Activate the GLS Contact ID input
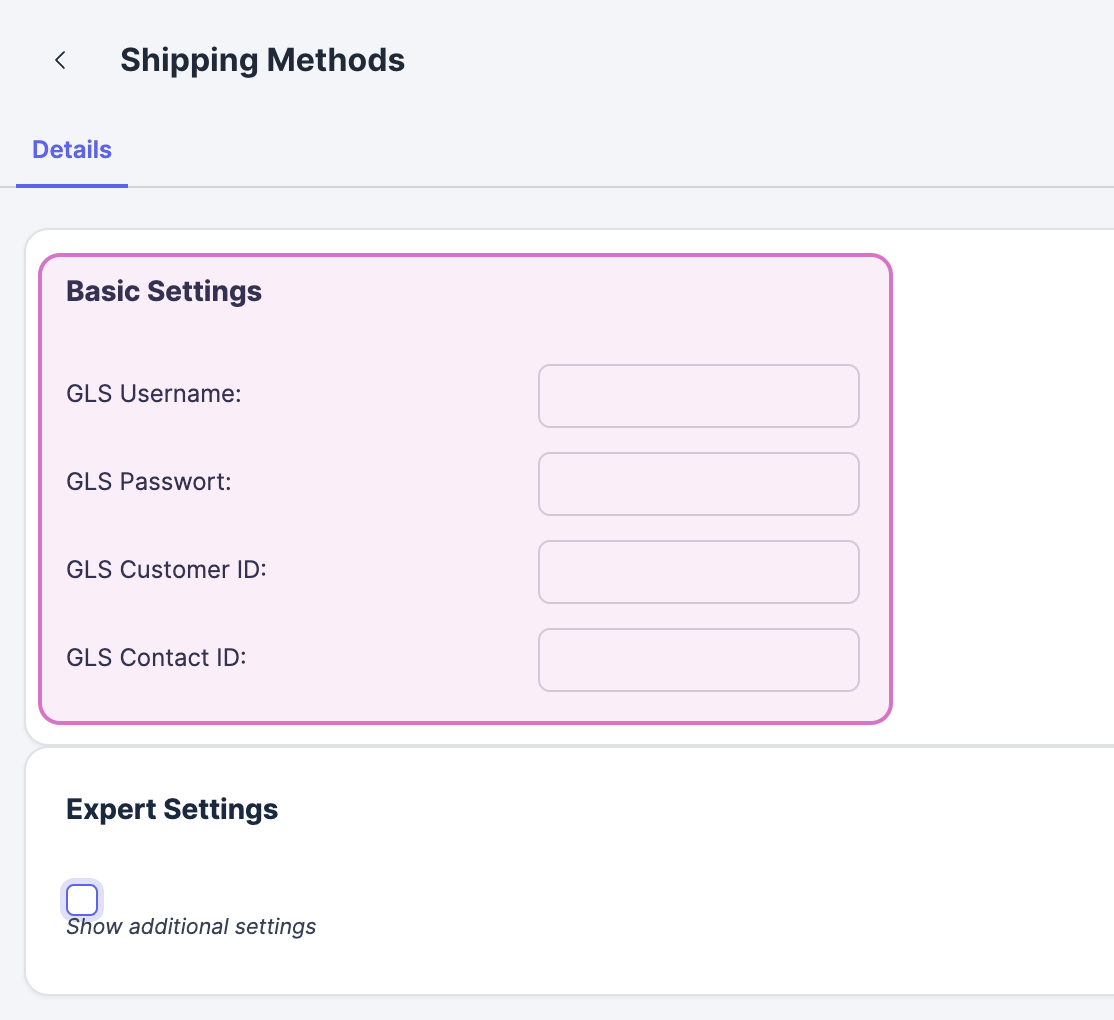This screenshot has width=1114, height=1020. pos(698,660)
